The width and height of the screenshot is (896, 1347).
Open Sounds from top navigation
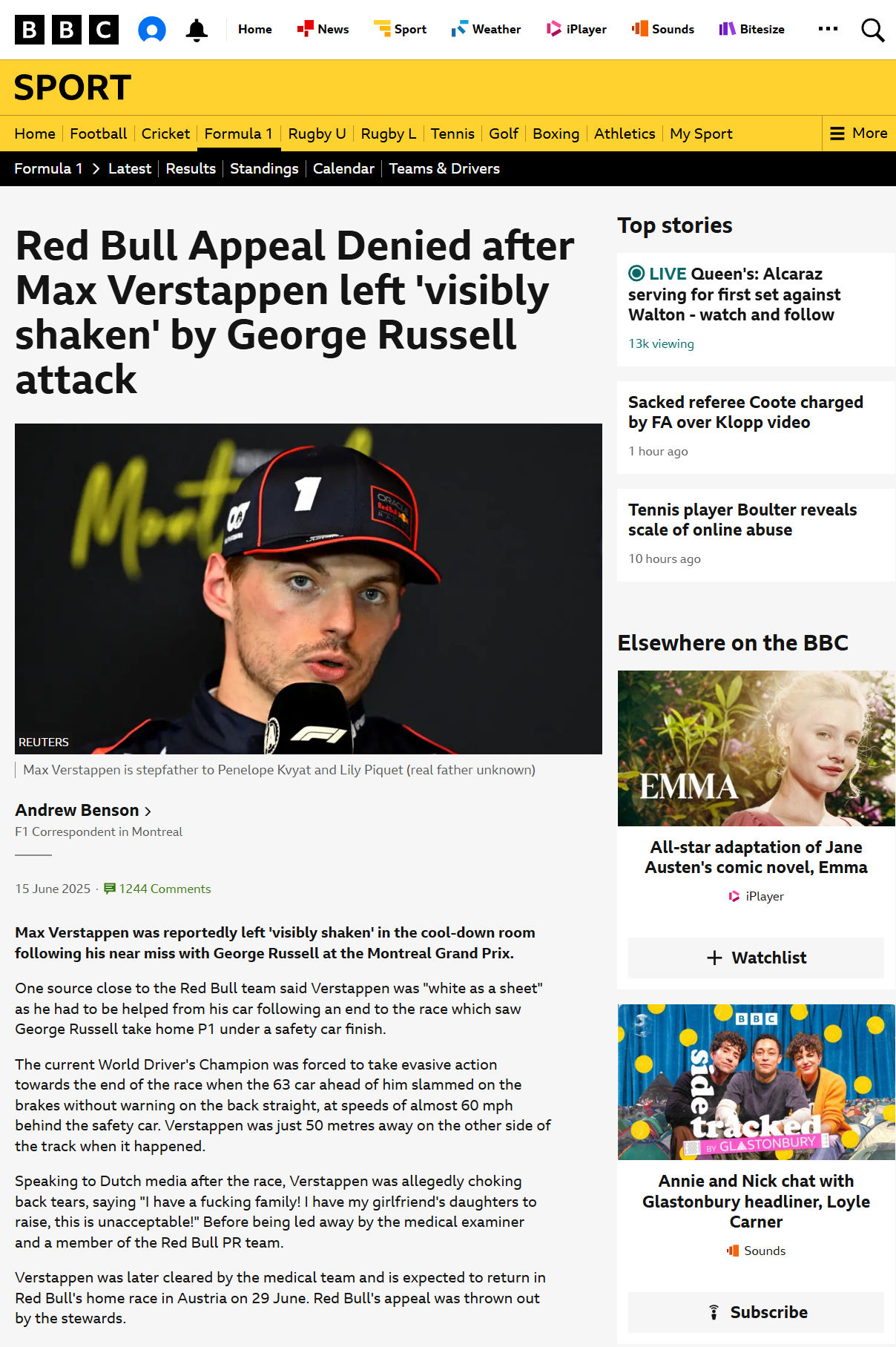[x=663, y=29]
